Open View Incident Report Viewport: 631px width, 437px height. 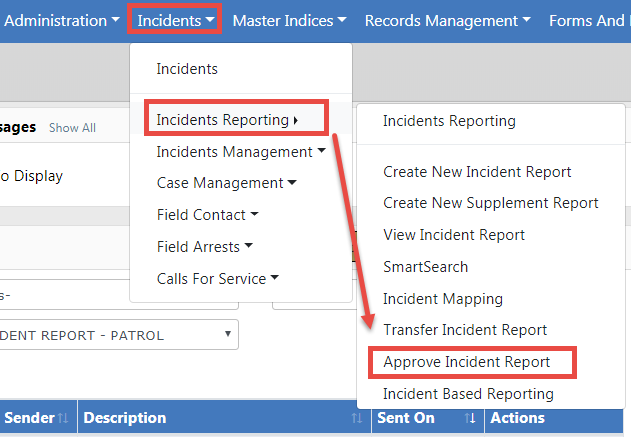[x=453, y=235]
